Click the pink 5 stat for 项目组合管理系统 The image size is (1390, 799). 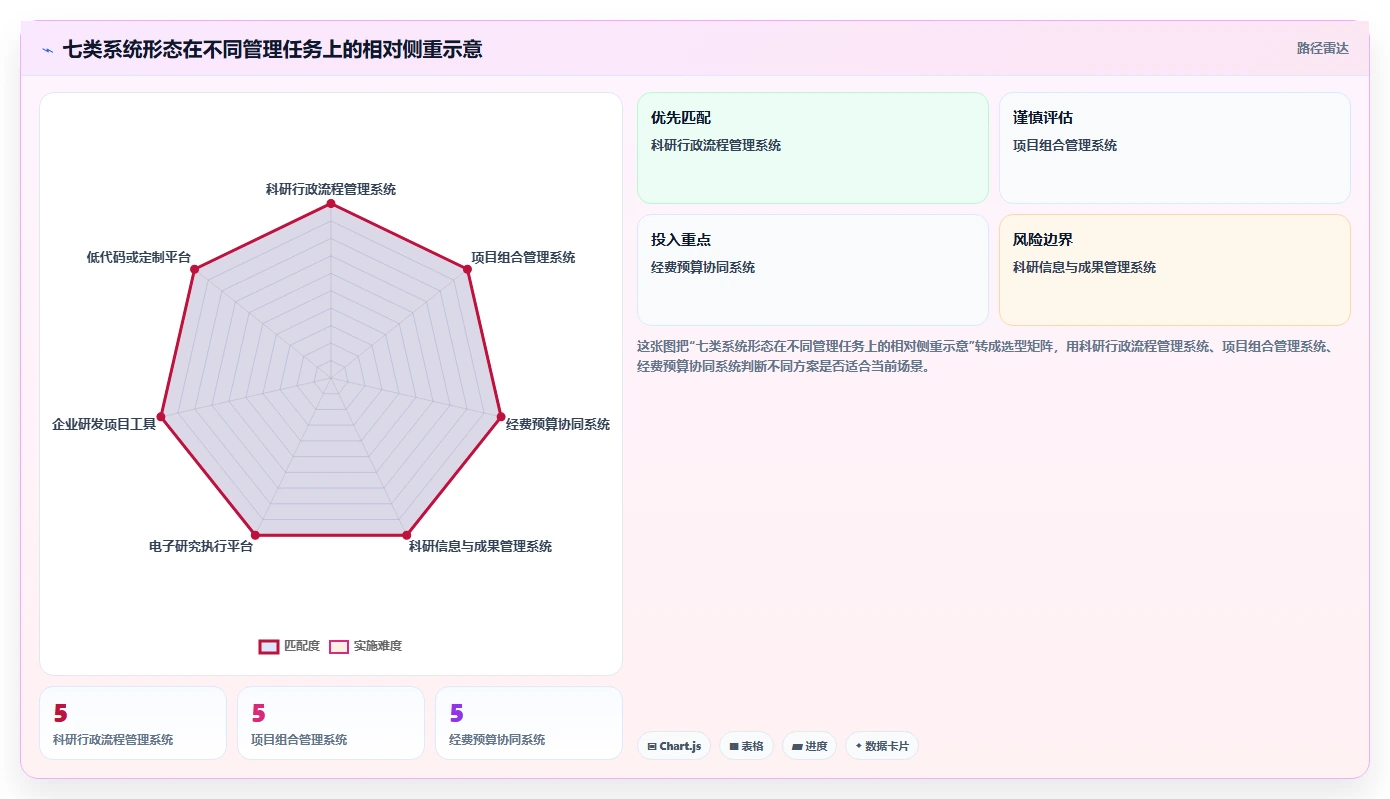[x=258, y=713]
